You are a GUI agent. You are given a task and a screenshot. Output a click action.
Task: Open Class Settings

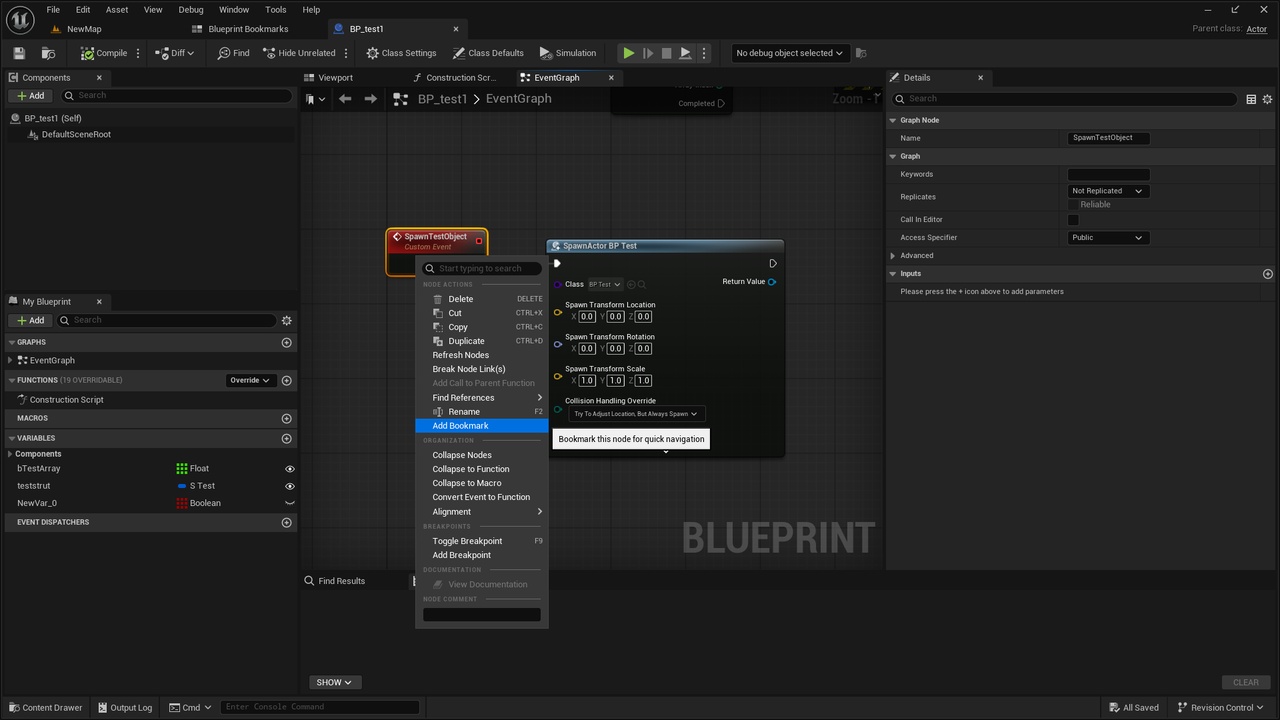pyautogui.click(x=401, y=53)
